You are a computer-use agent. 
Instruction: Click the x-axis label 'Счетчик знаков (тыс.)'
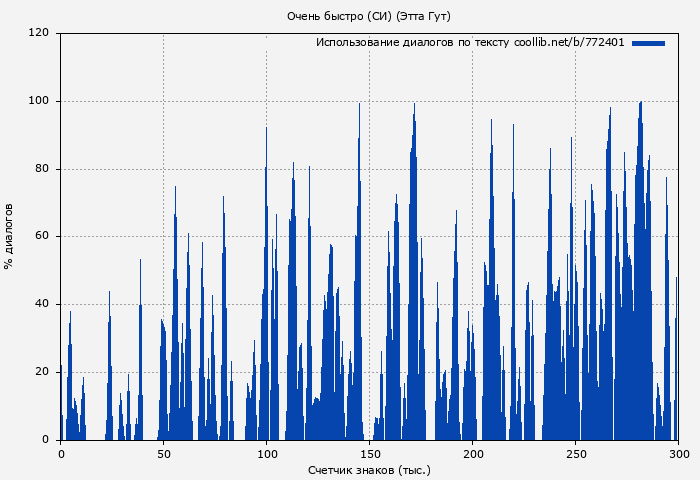pos(369,469)
